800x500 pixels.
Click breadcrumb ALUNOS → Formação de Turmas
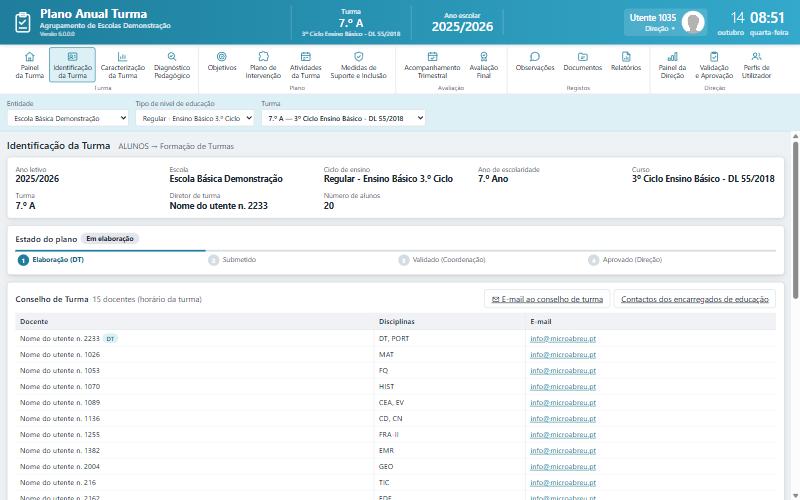(176, 146)
